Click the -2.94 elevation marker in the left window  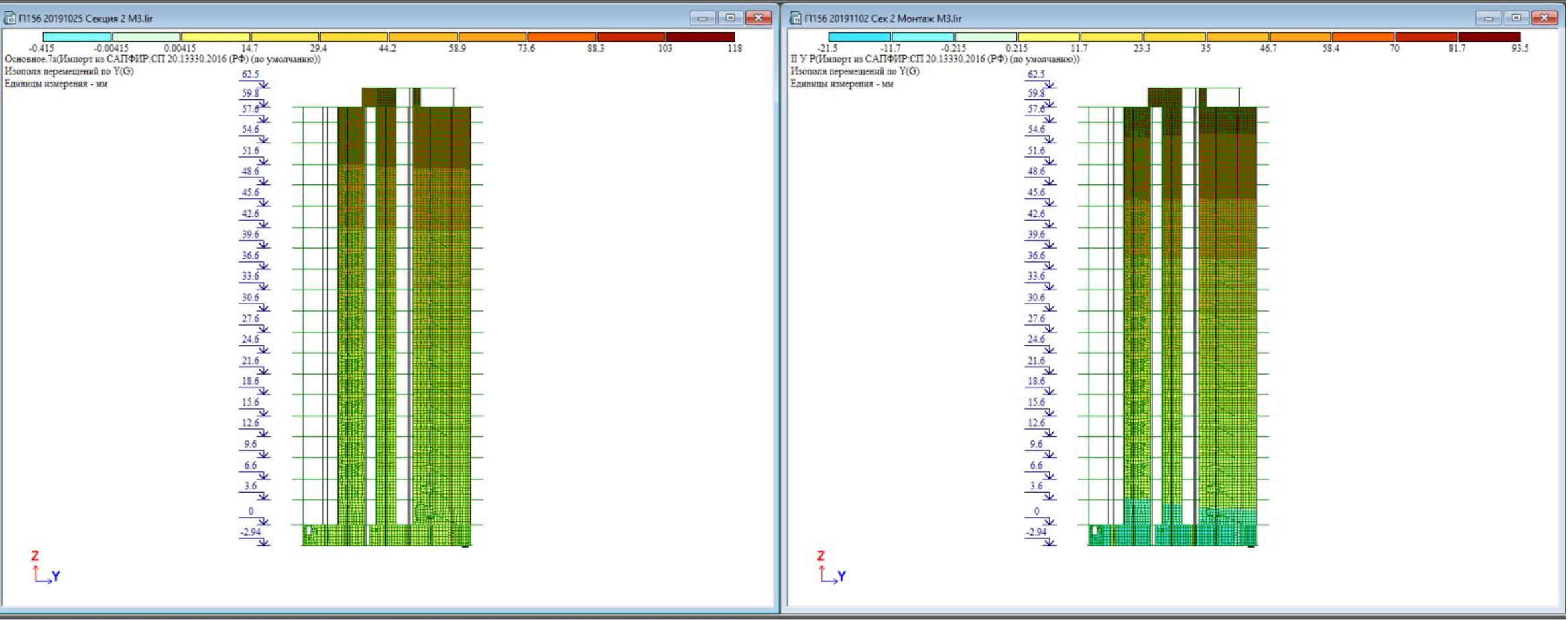[x=251, y=532]
